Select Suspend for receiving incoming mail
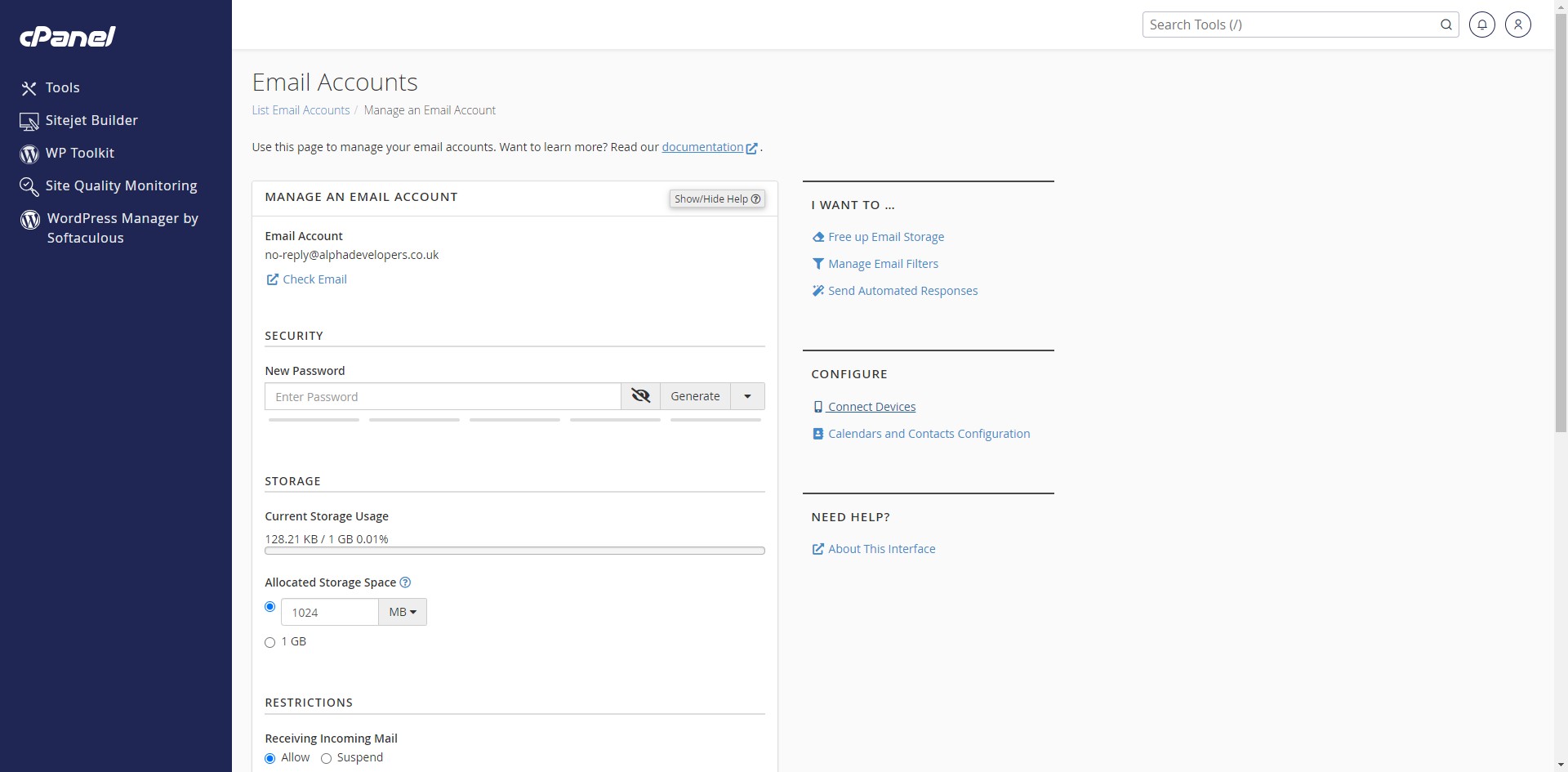 [326, 759]
